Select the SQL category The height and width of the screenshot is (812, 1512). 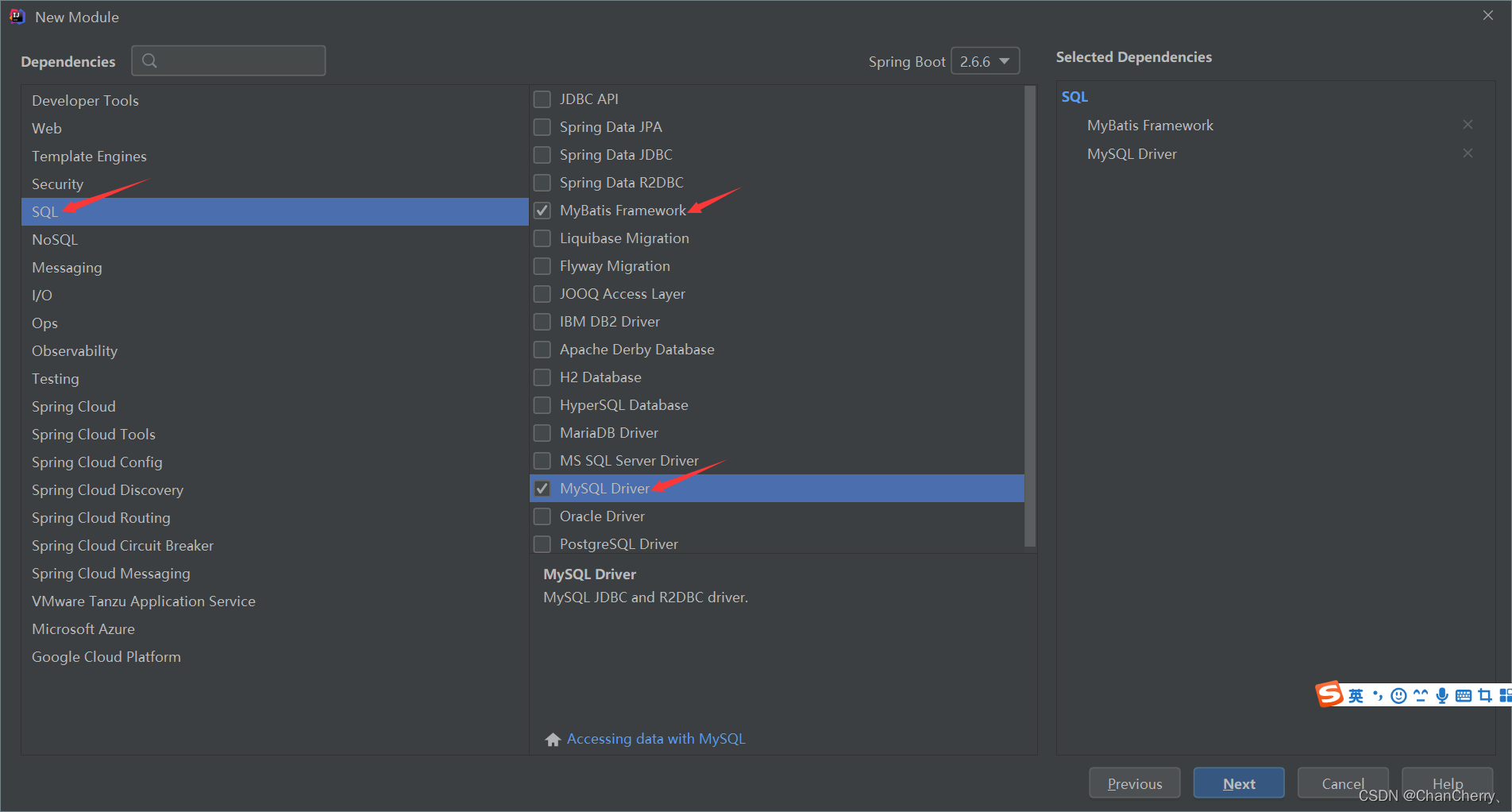pos(275,212)
